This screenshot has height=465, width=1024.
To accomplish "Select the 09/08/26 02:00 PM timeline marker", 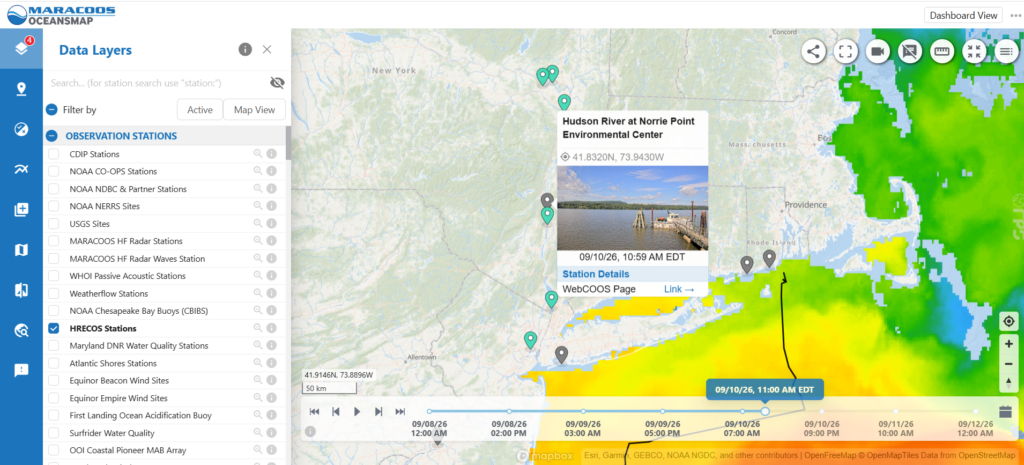I will pos(509,411).
